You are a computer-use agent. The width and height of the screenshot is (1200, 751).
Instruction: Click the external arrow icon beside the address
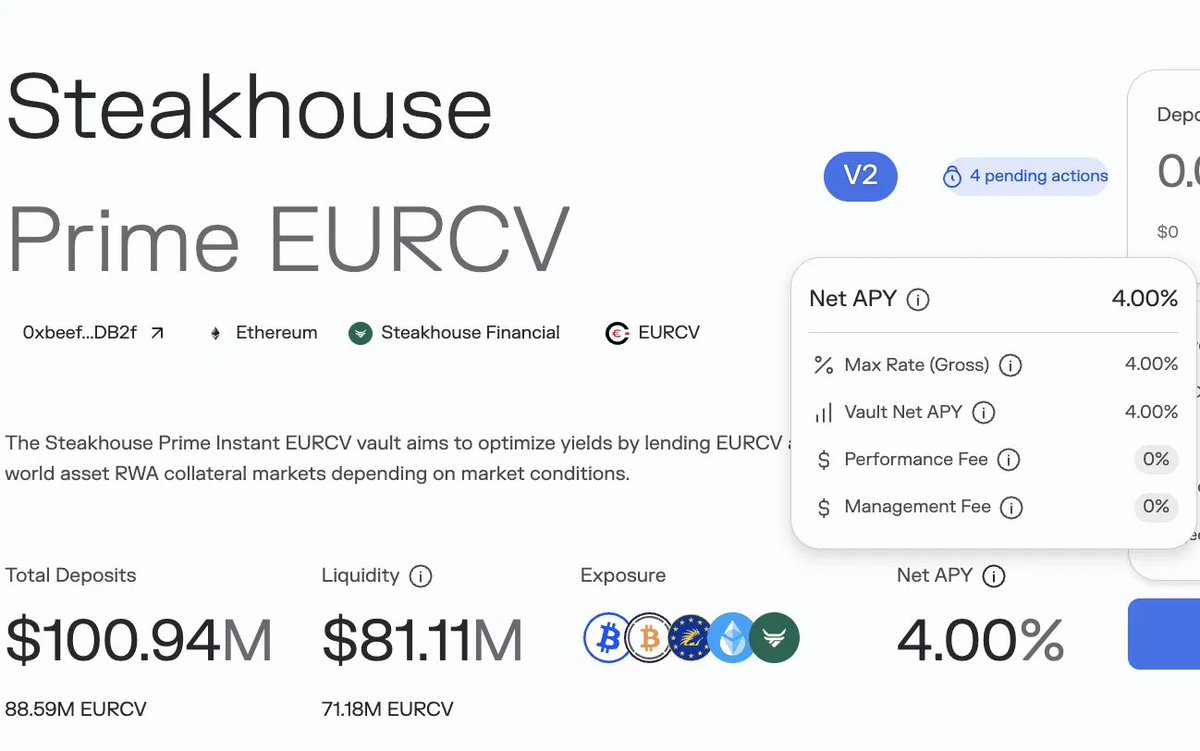(157, 333)
